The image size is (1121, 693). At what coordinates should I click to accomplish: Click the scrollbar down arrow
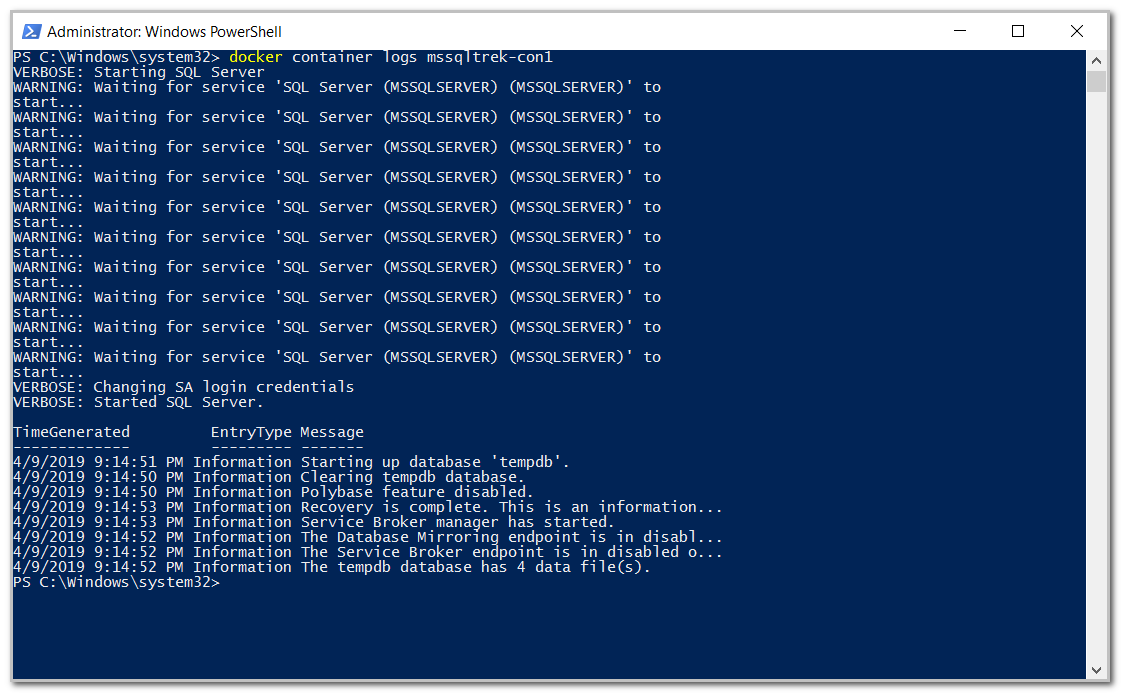click(x=1095, y=670)
